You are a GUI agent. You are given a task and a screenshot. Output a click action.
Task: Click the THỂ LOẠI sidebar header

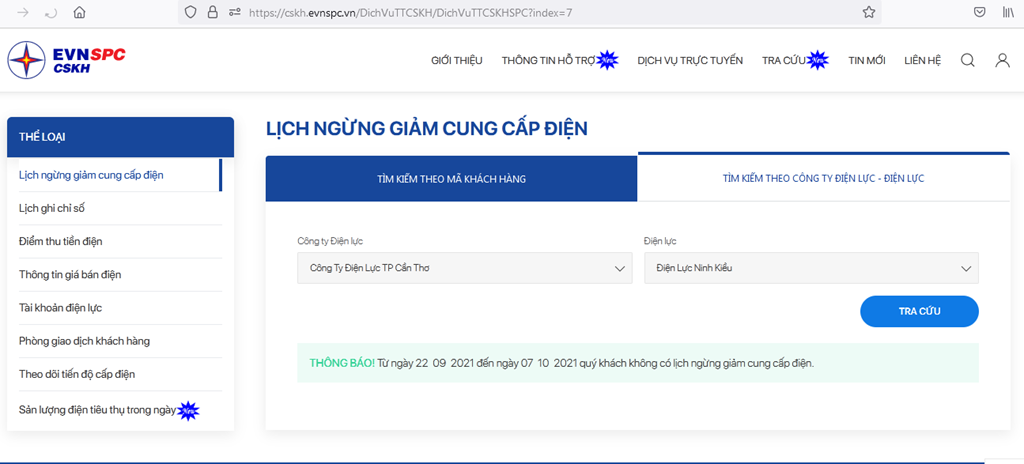coord(120,137)
